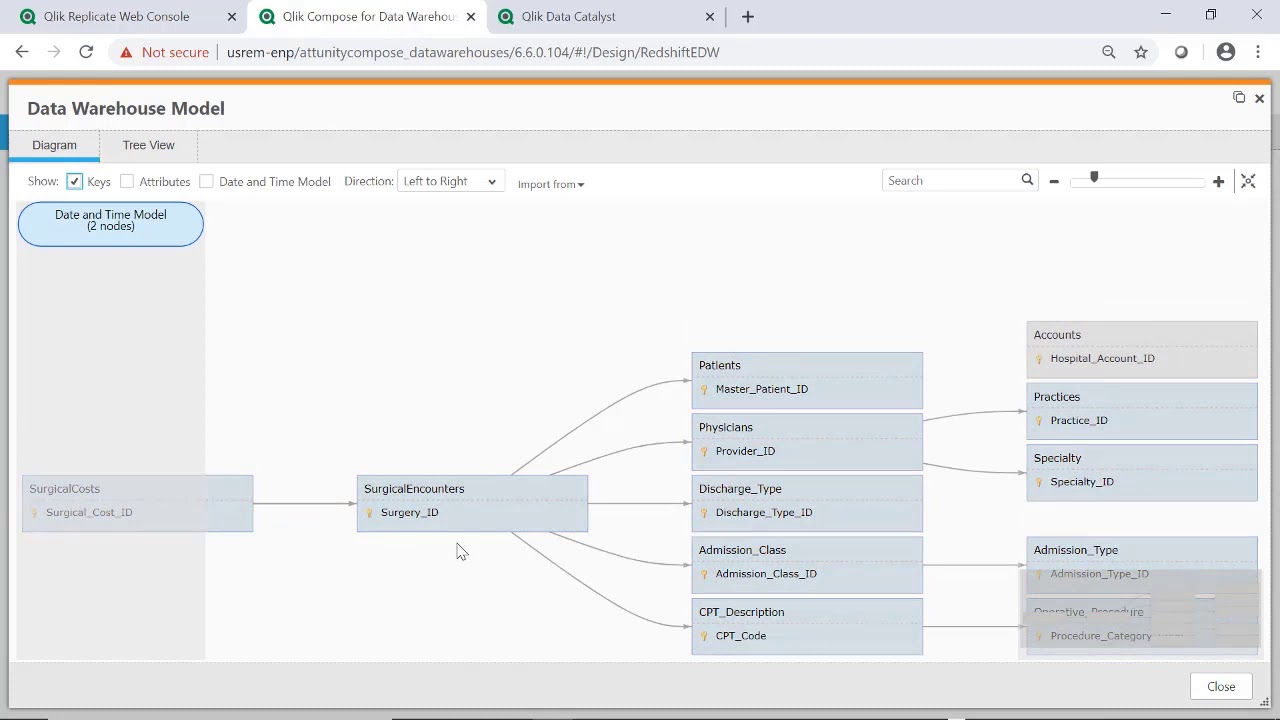Click the browser back arrow
Screen dimensions: 1280x720
22,52
